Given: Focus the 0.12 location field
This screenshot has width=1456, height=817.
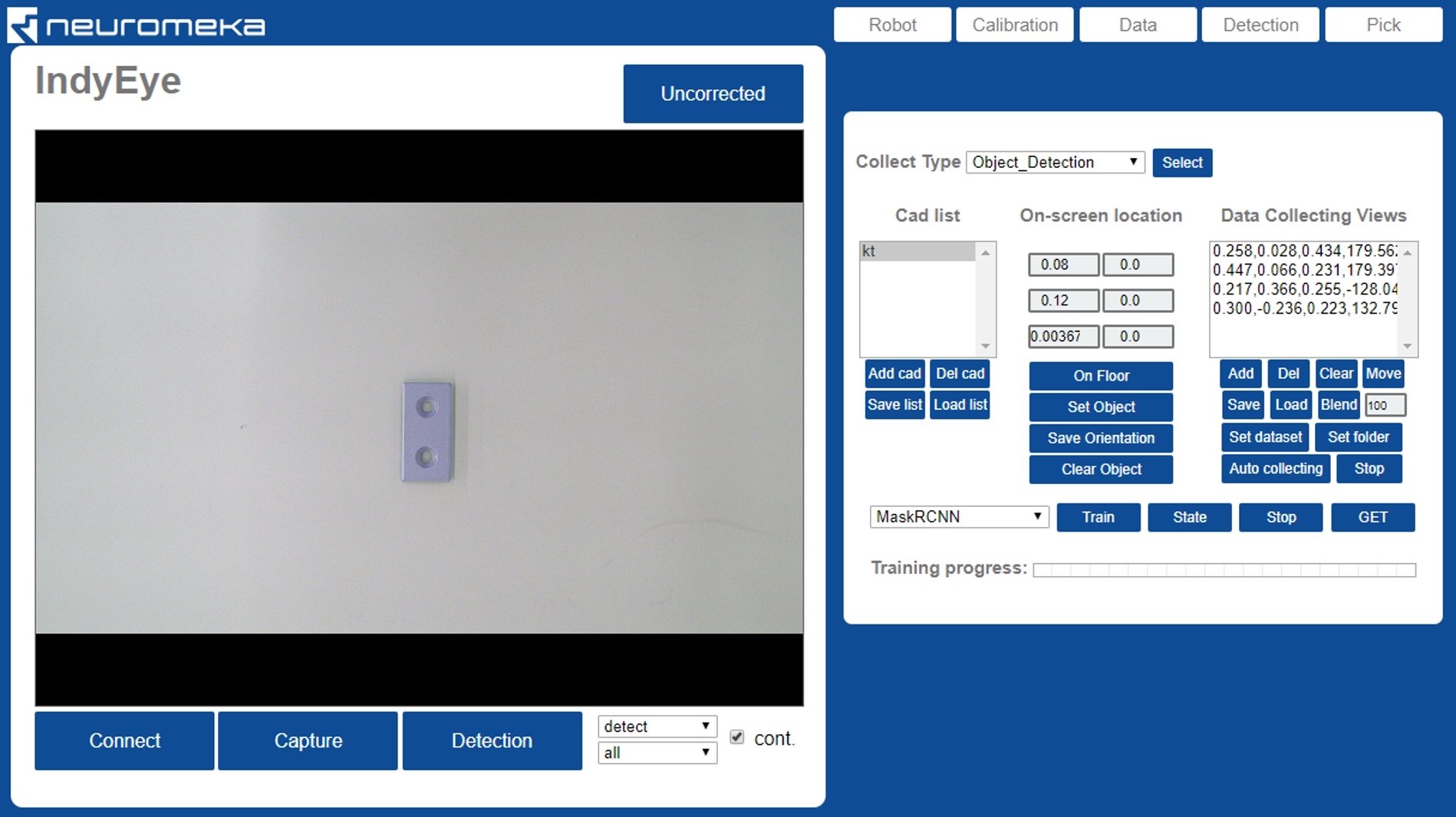Looking at the screenshot, I should (x=1063, y=301).
